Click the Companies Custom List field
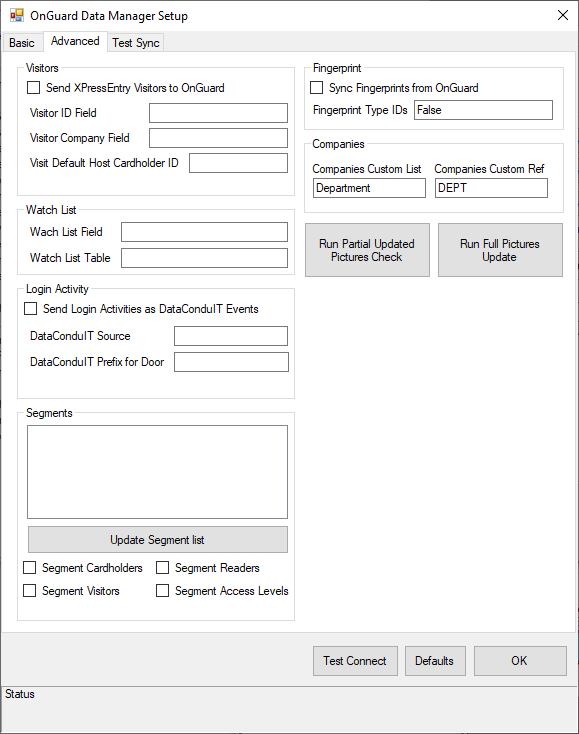 [369, 188]
